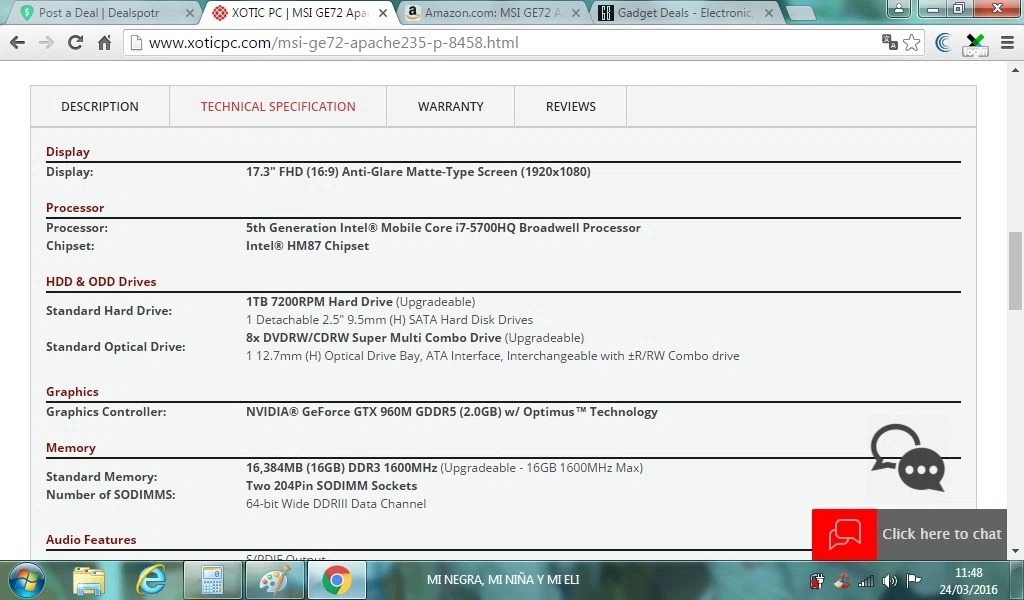Click the 'Graphics Controller:' label
1024x600 pixels.
[x=106, y=412]
